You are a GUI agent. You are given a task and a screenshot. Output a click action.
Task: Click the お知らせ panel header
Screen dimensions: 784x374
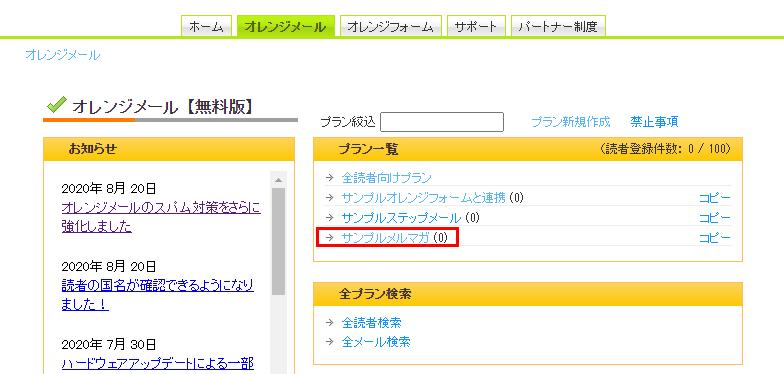coord(169,149)
